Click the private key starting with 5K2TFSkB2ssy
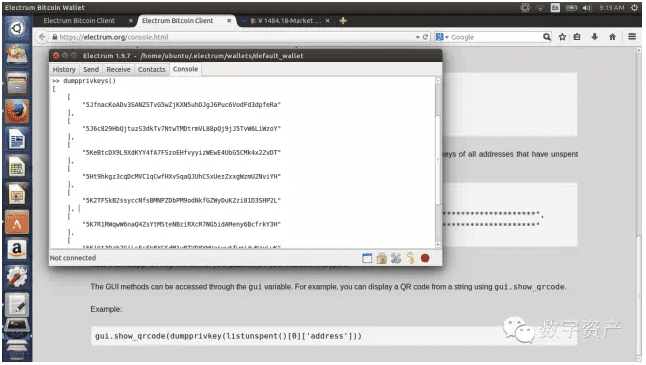This screenshot has width=646, height=365. coord(181,200)
